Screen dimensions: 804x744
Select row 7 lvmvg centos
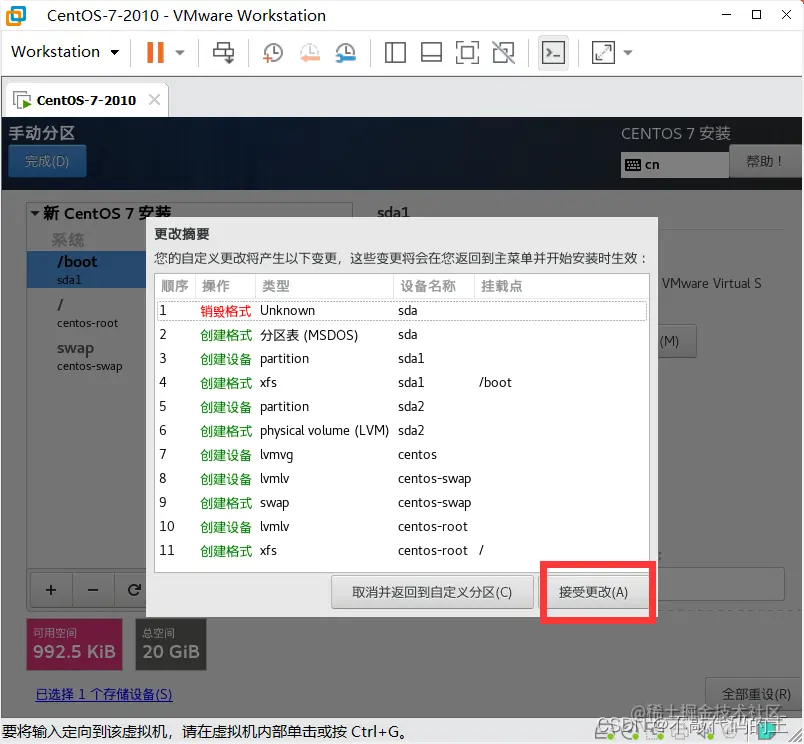pos(401,455)
